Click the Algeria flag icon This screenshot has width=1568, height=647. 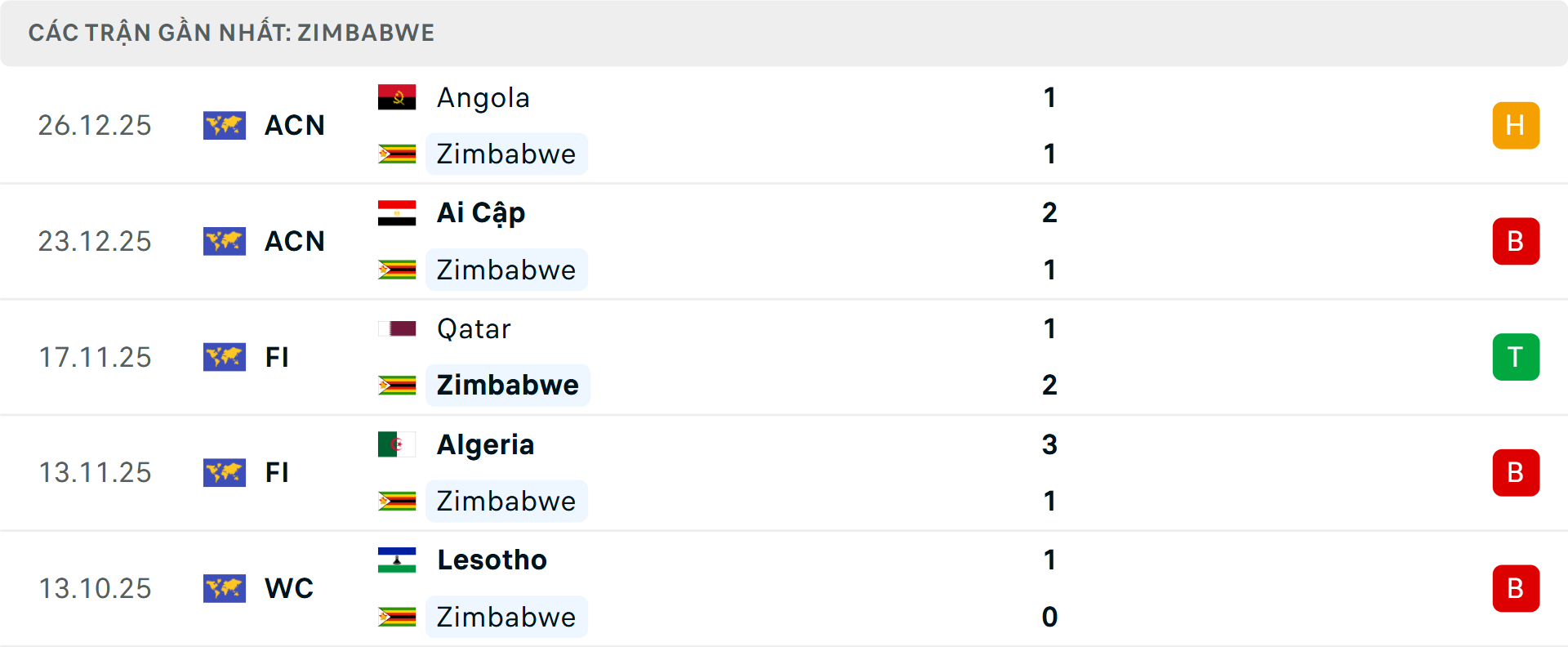click(x=397, y=444)
